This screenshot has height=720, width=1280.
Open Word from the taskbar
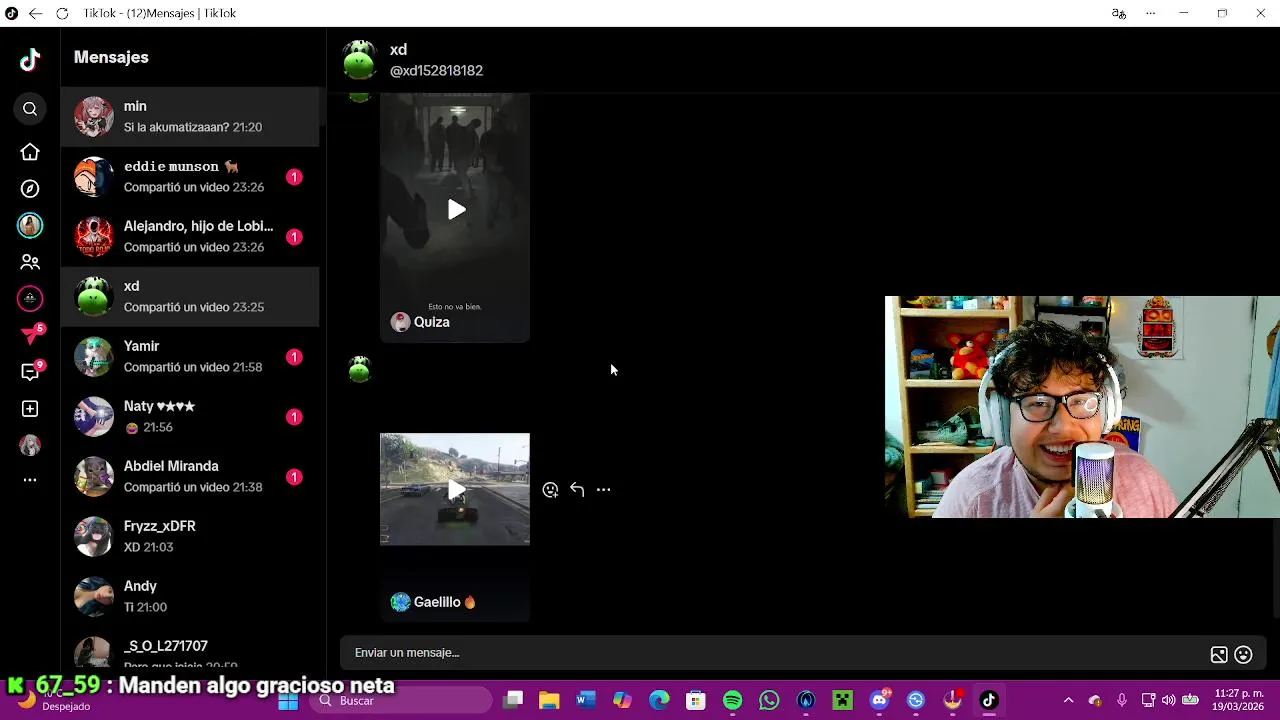pos(585,701)
